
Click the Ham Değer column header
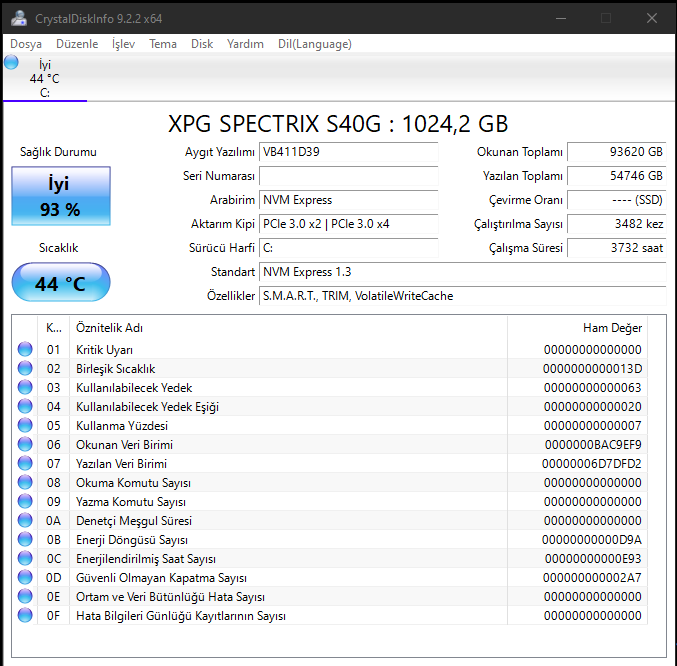(x=577, y=328)
